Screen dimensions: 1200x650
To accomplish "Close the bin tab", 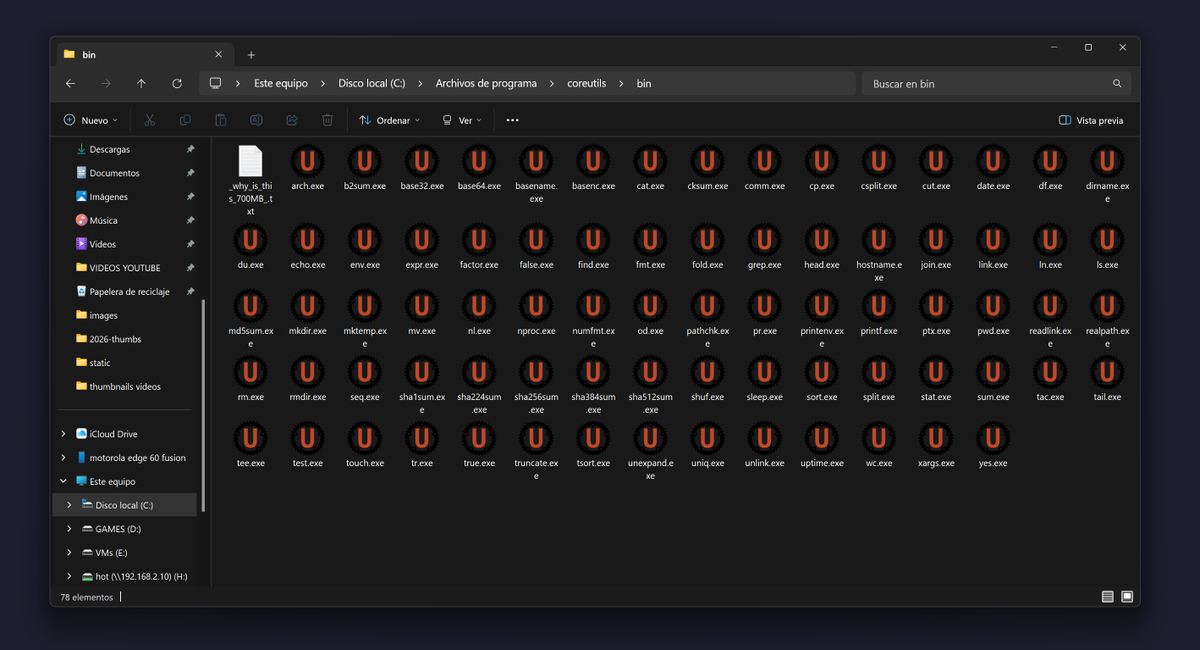I will point(219,55).
